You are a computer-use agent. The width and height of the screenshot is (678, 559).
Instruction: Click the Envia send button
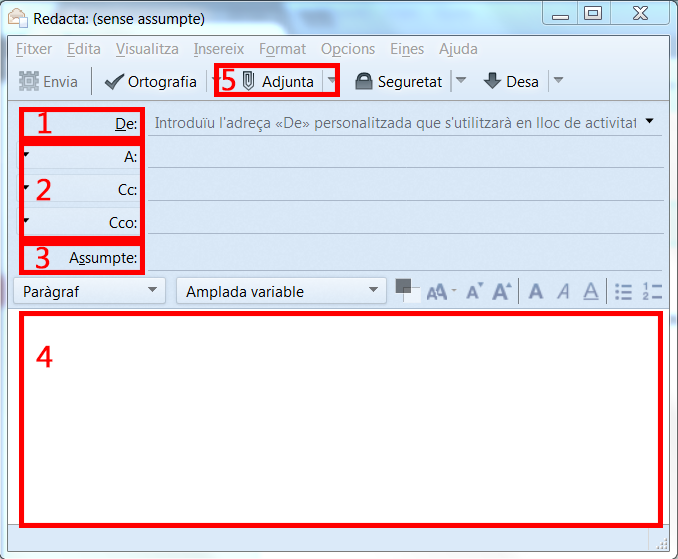[48, 82]
